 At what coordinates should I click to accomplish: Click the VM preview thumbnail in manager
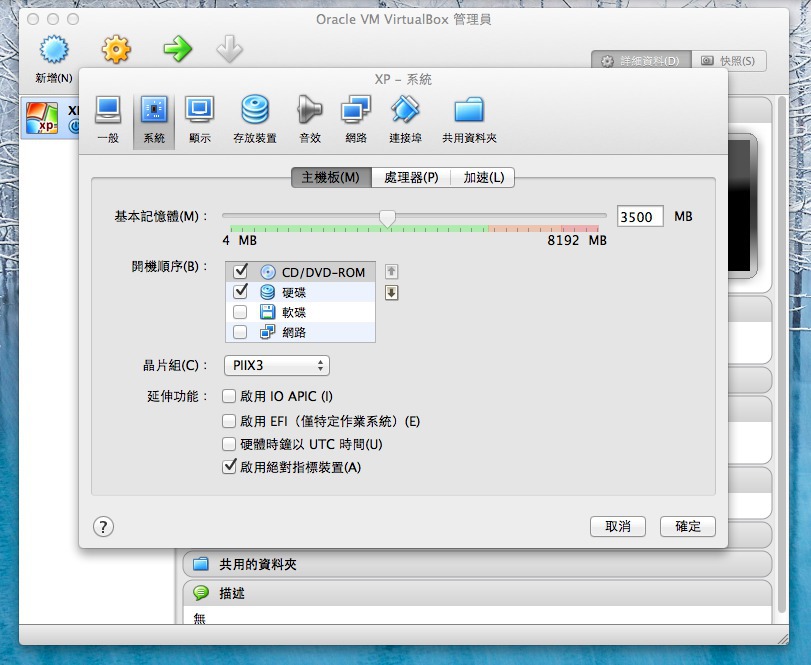742,205
